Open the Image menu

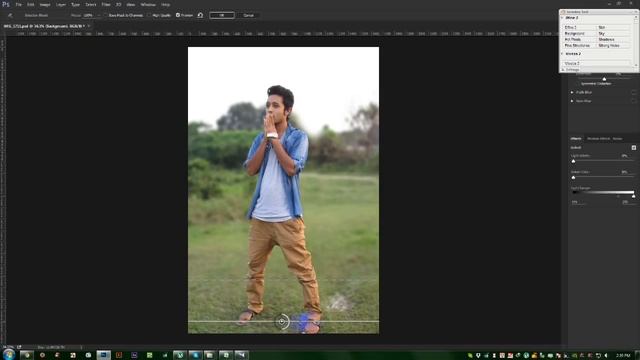pos(45,4)
